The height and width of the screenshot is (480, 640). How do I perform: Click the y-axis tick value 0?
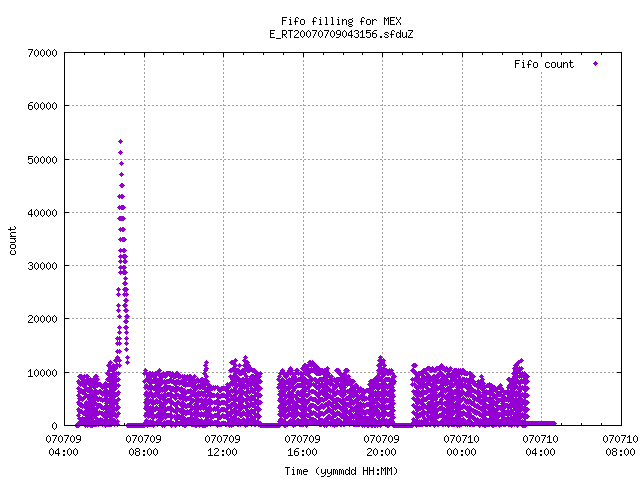[54, 426]
